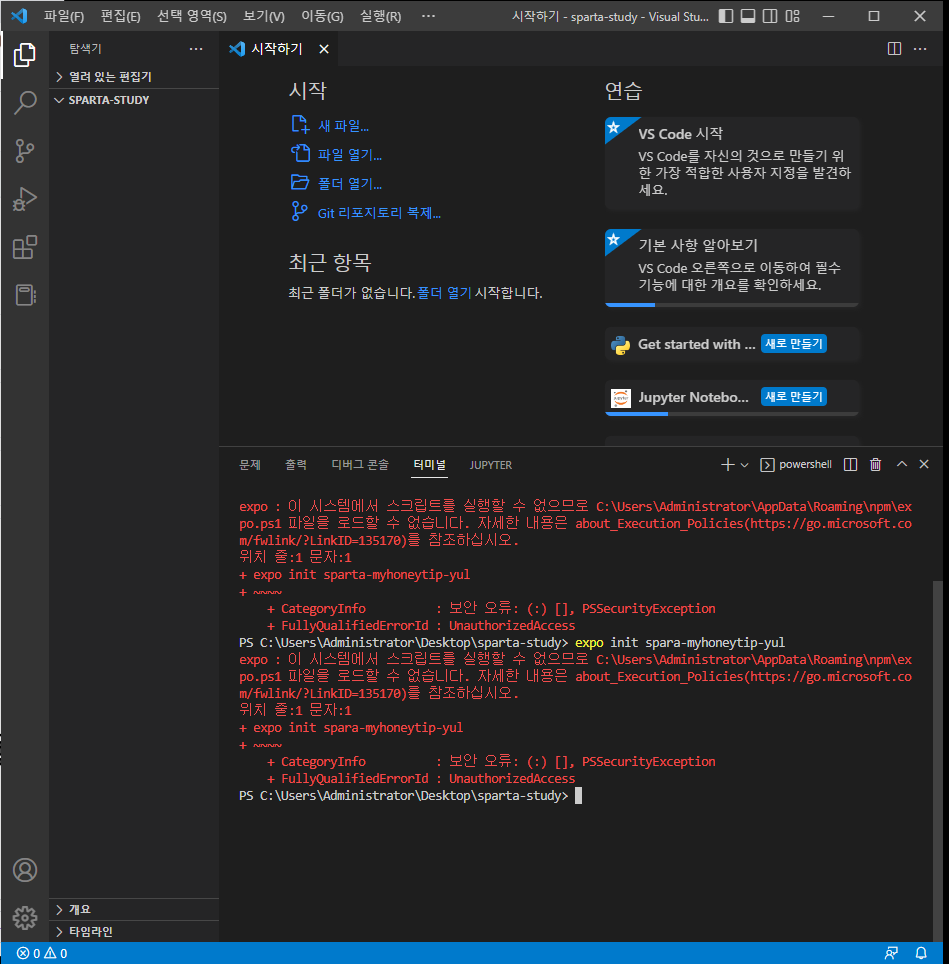949x964 pixels.
Task: Open the Explorer view in activity bar
Action: click(x=25, y=55)
